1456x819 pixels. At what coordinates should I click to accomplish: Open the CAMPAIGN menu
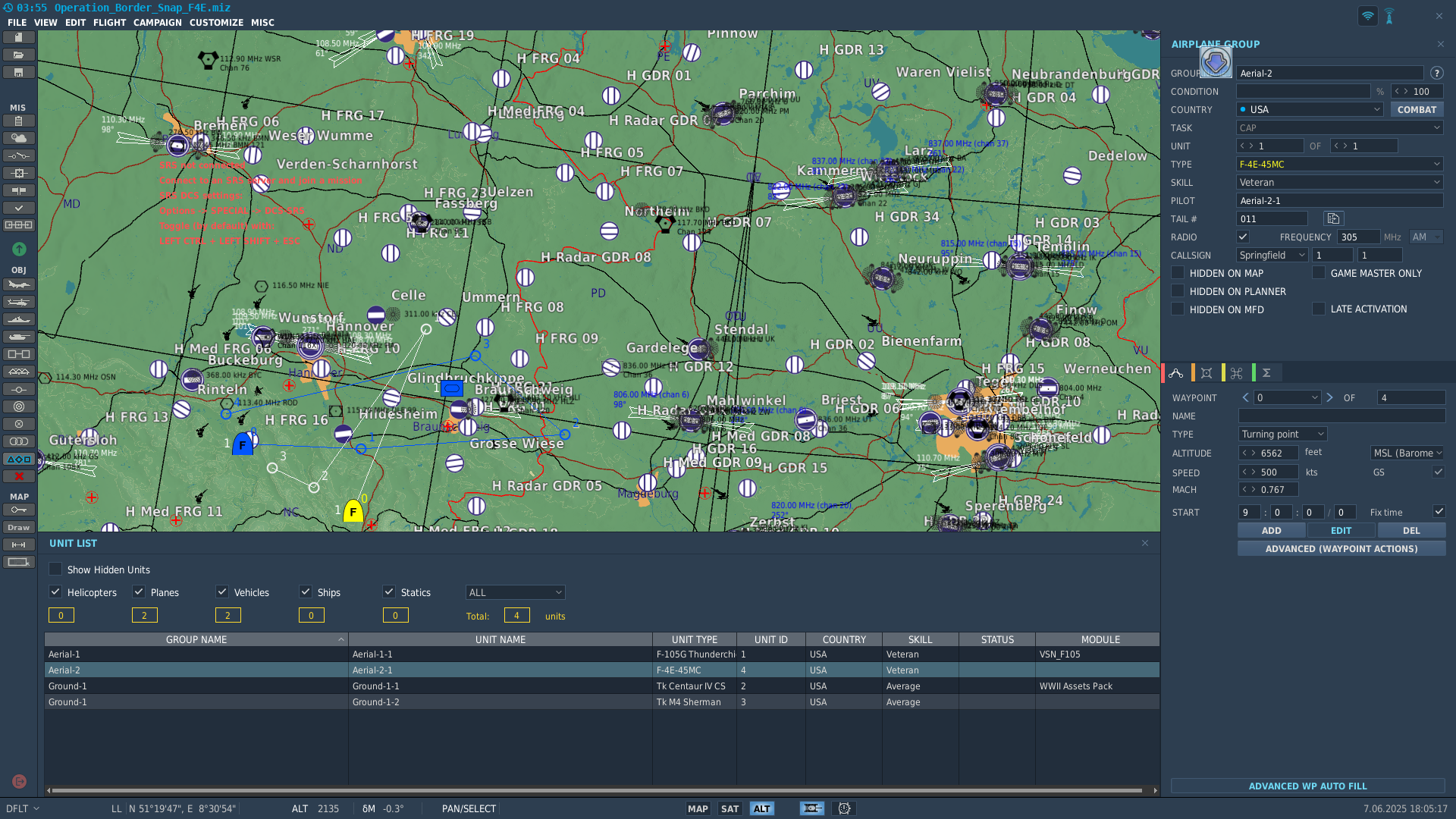[158, 23]
